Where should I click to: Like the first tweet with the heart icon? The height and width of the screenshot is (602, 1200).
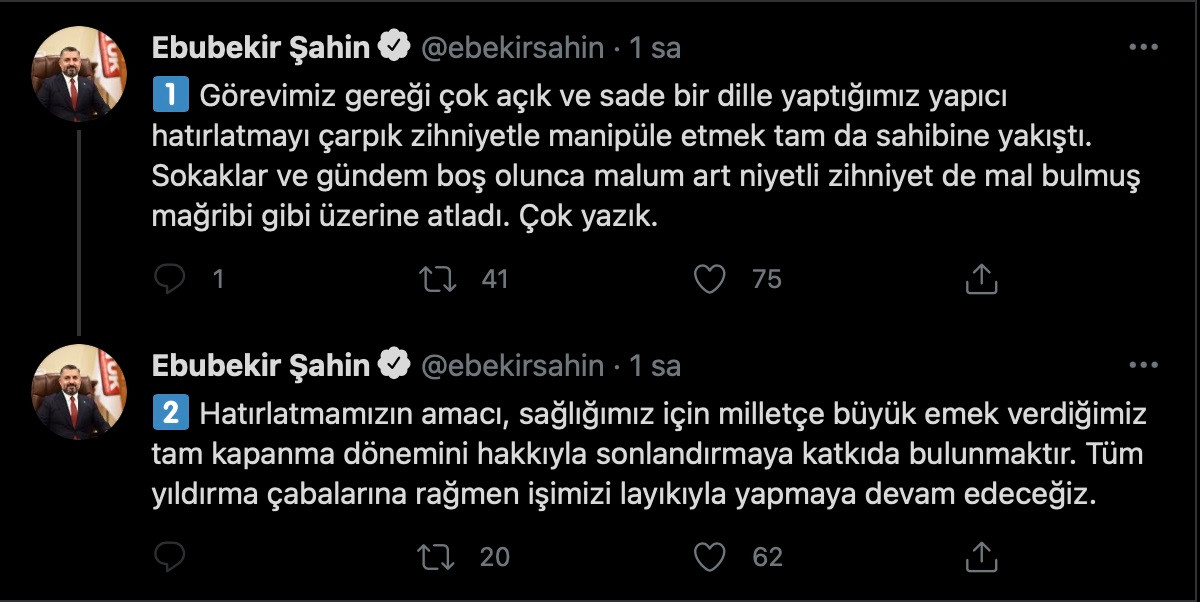click(709, 280)
